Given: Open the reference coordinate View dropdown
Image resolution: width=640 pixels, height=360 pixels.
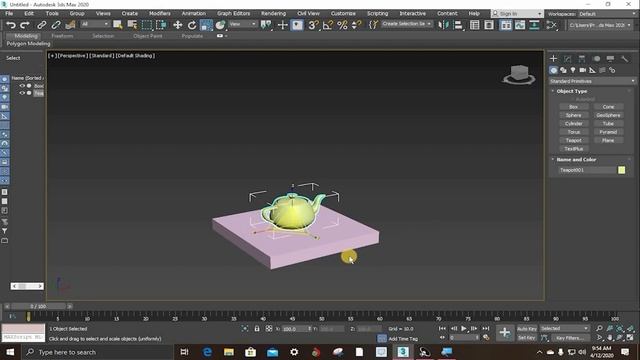Looking at the screenshot, I should (242, 24).
